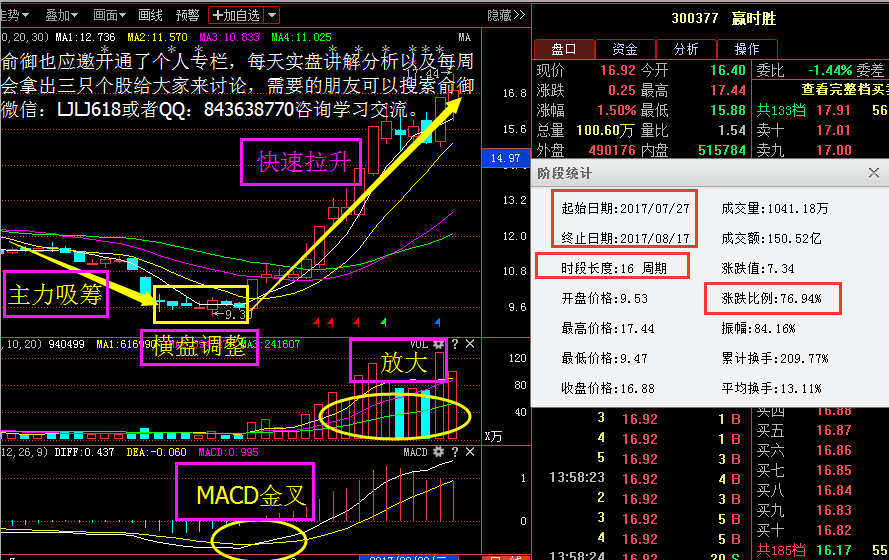The image size is (889, 560).
Task: Click the MACD panel help question mark
Action: coord(454,453)
